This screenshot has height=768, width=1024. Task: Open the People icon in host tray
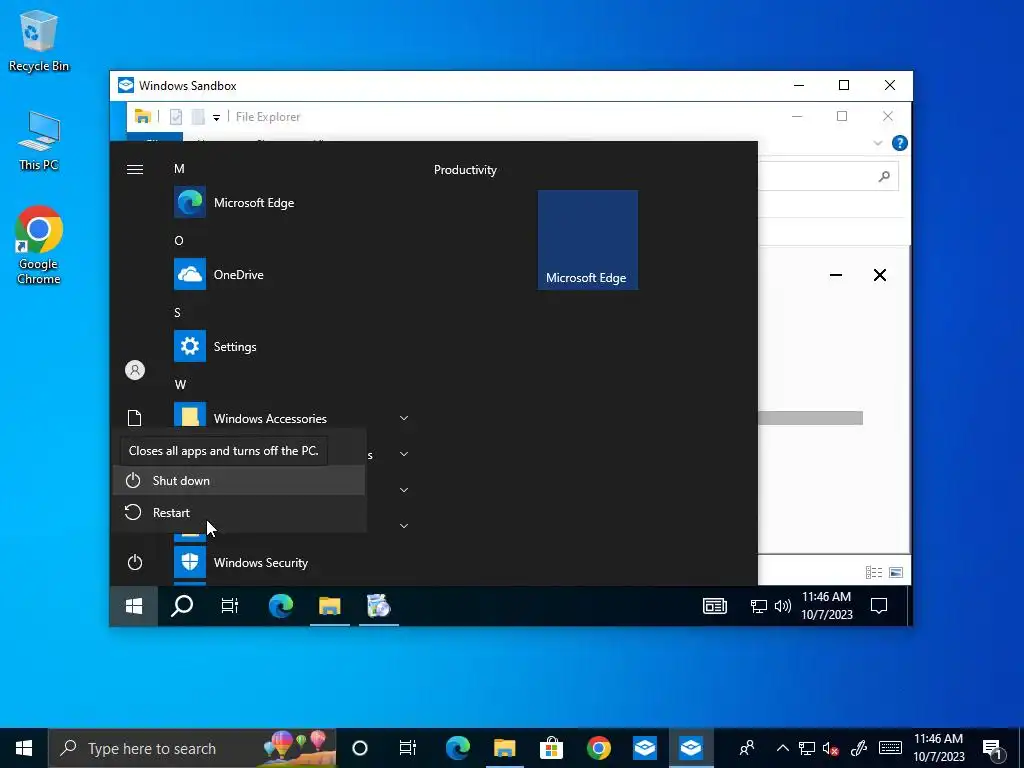(747, 748)
